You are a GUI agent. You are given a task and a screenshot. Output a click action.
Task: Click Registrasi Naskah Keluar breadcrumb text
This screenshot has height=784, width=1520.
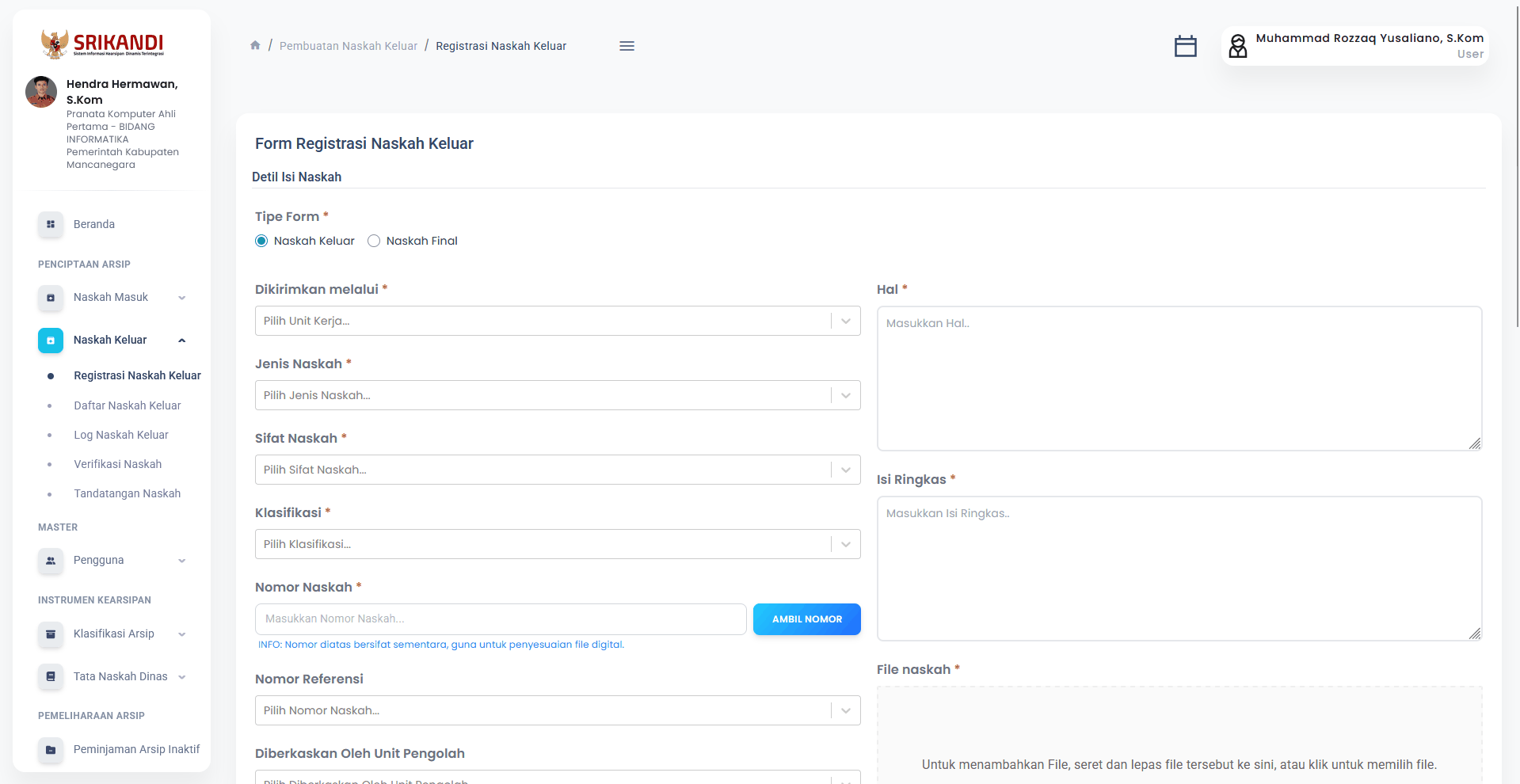tap(501, 46)
